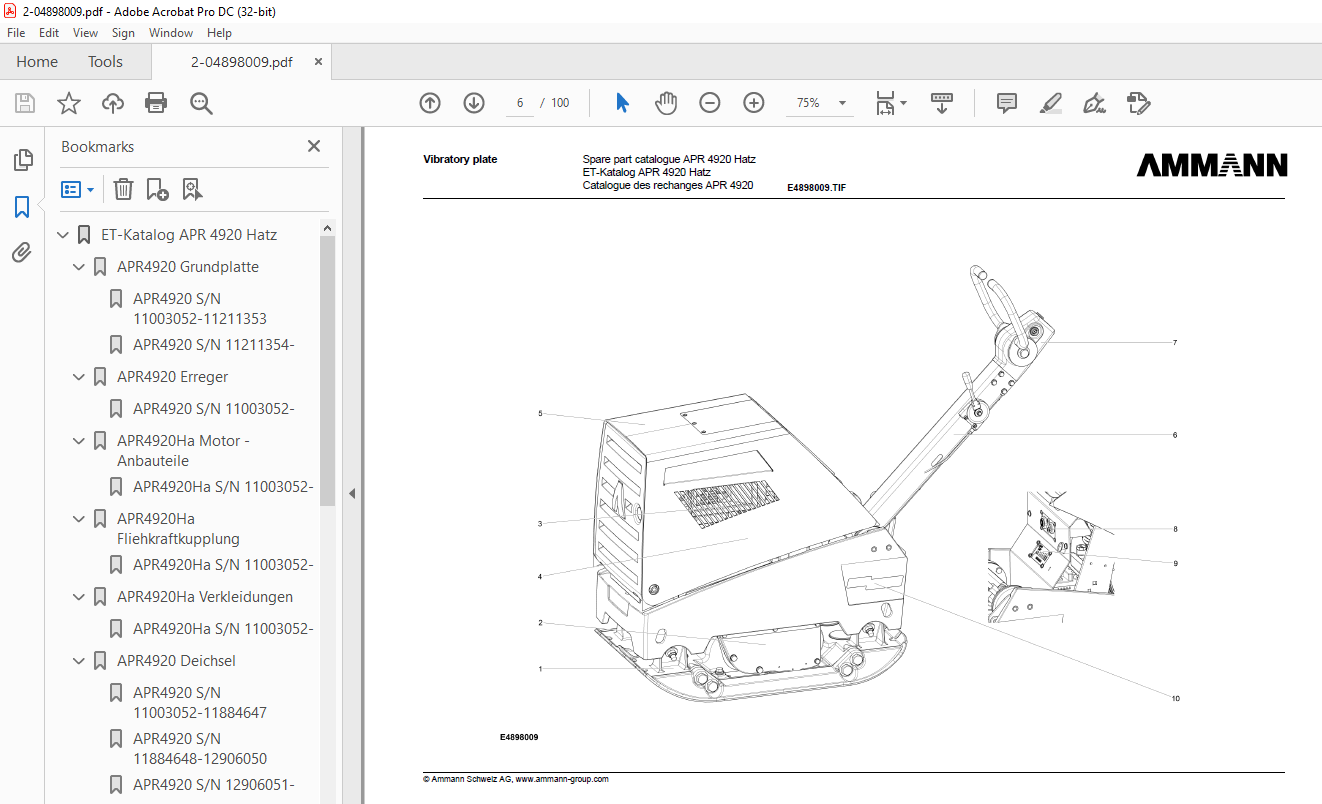Zoom out with the minus icon
1322x804 pixels.
pyautogui.click(x=709, y=103)
